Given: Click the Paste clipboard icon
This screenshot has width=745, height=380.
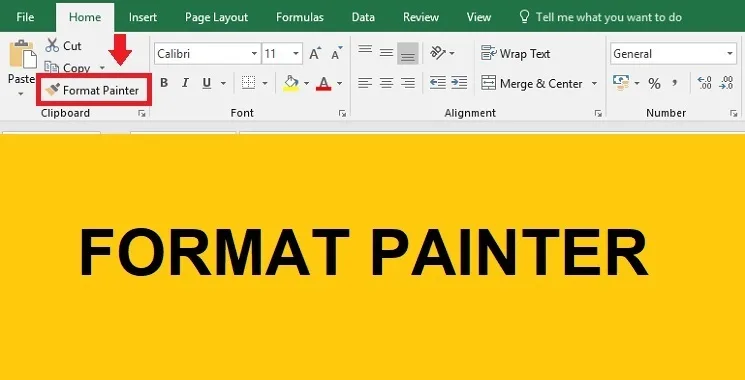Looking at the screenshot, I should pyautogui.click(x=22, y=54).
